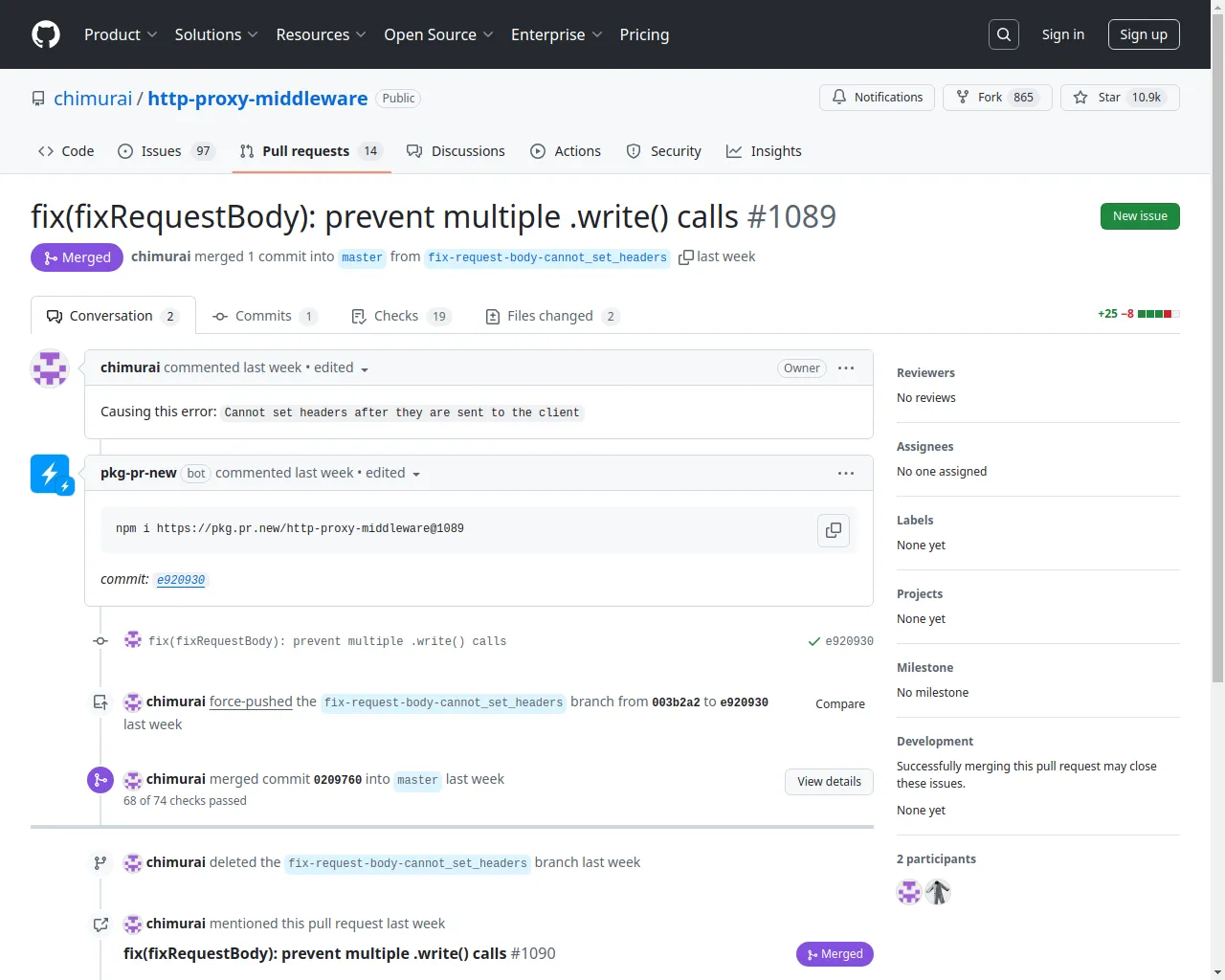Click the 68 of 74 checks passed text
The width and height of the screenshot is (1225, 980).
click(185, 801)
